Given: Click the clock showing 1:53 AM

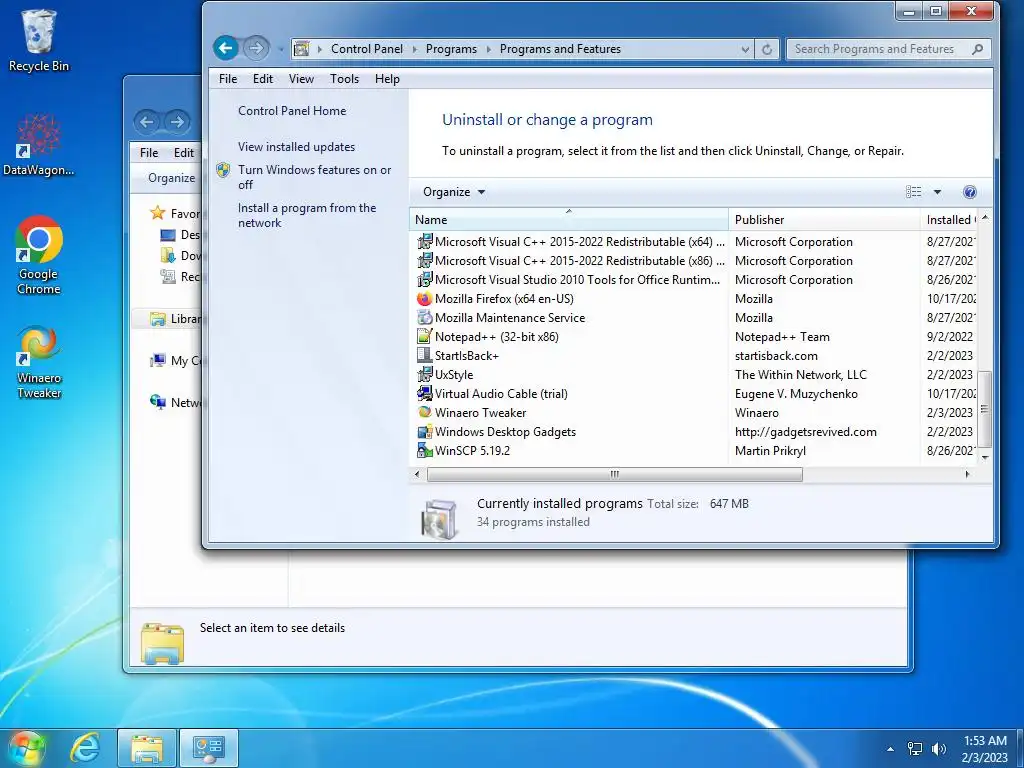Looking at the screenshot, I should point(985,741).
